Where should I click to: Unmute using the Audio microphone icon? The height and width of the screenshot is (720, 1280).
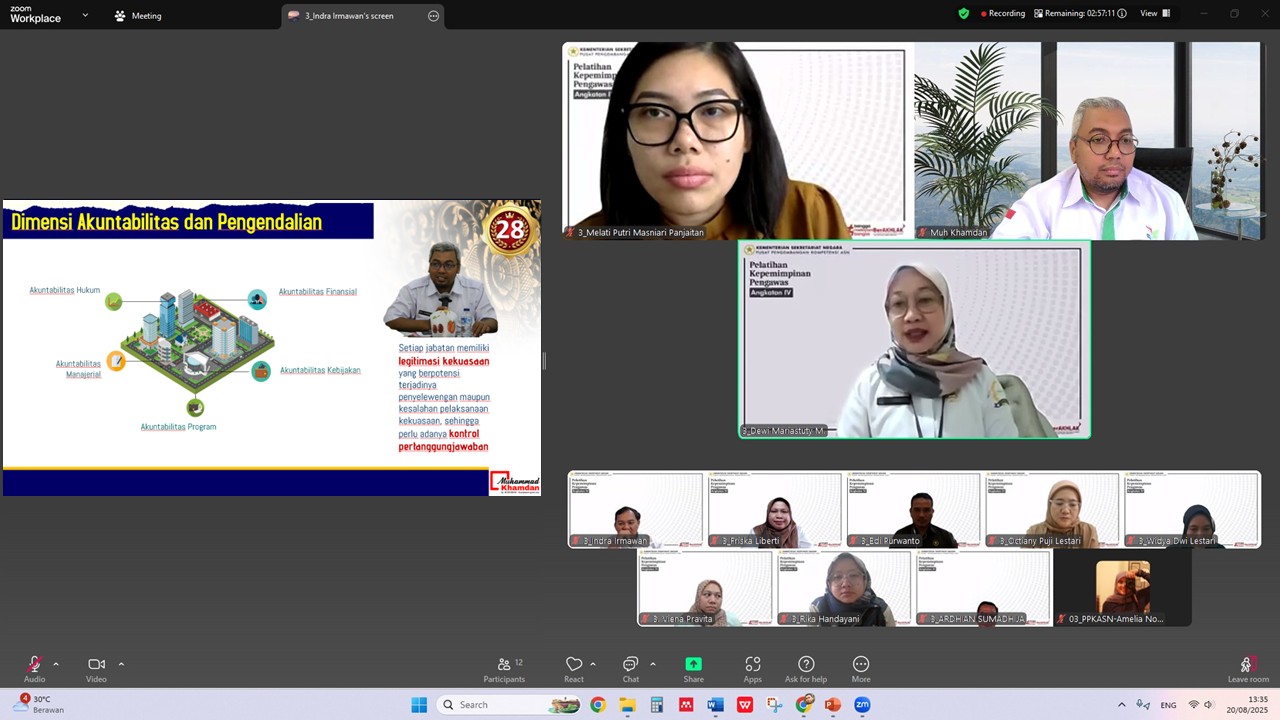pyautogui.click(x=34, y=664)
